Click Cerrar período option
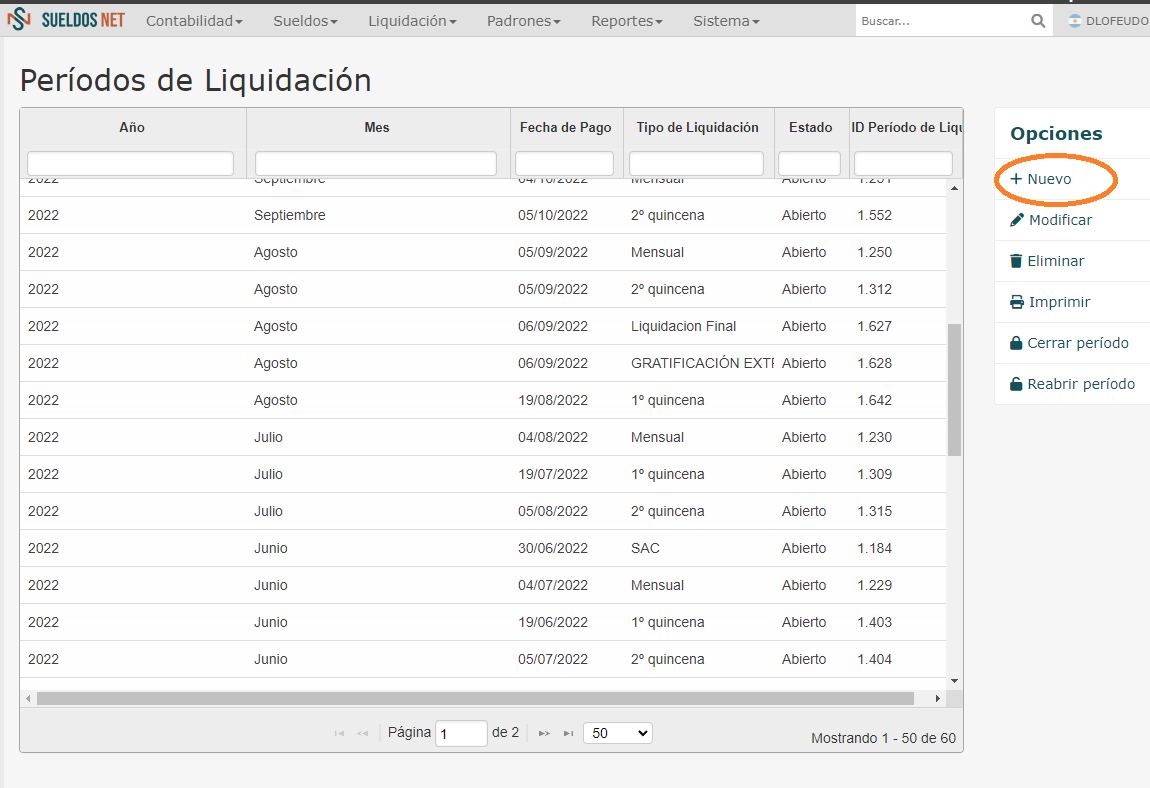Image resolution: width=1150 pixels, height=788 pixels. tap(1069, 343)
